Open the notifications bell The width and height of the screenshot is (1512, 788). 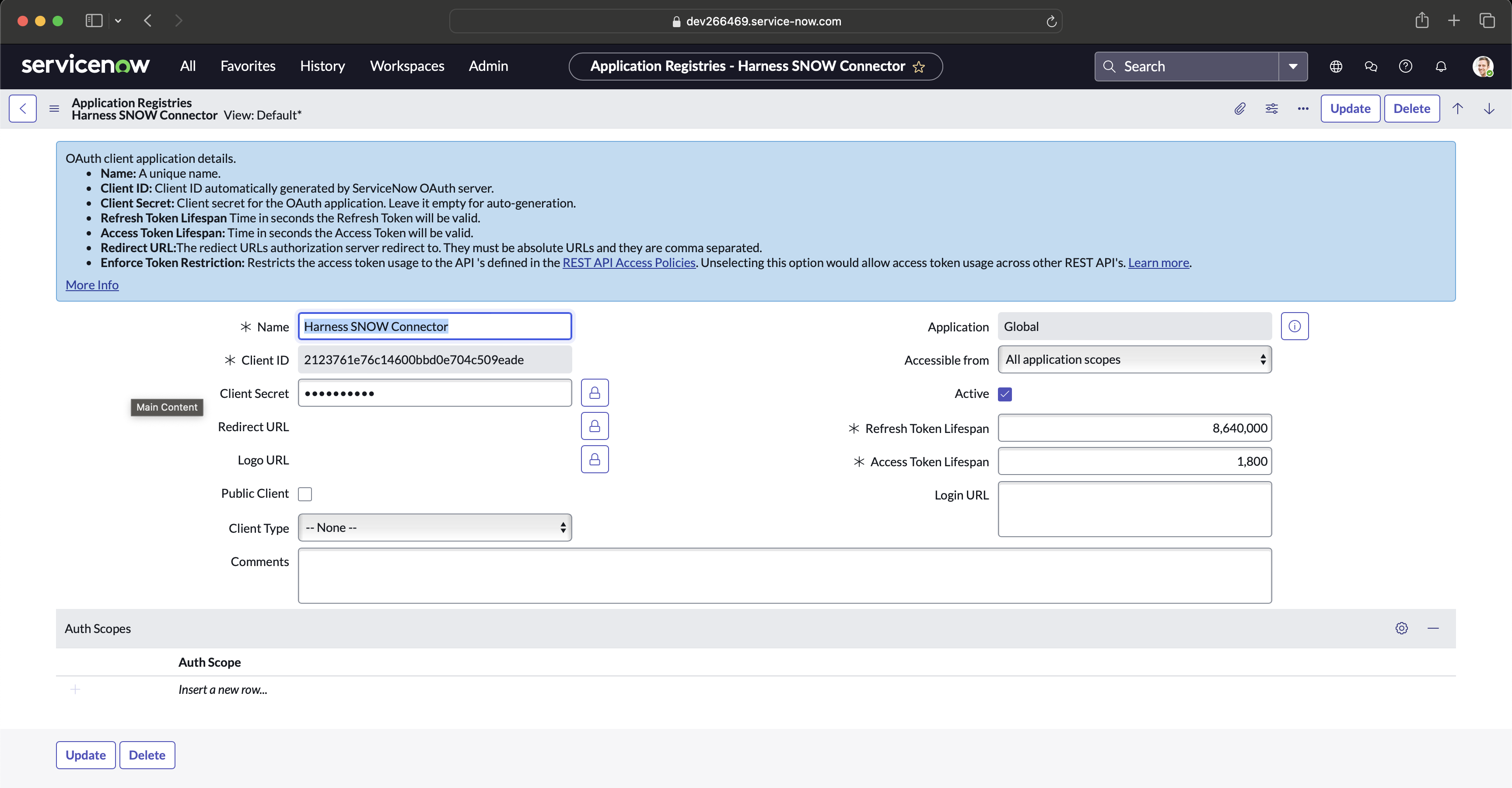[1441, 67]
